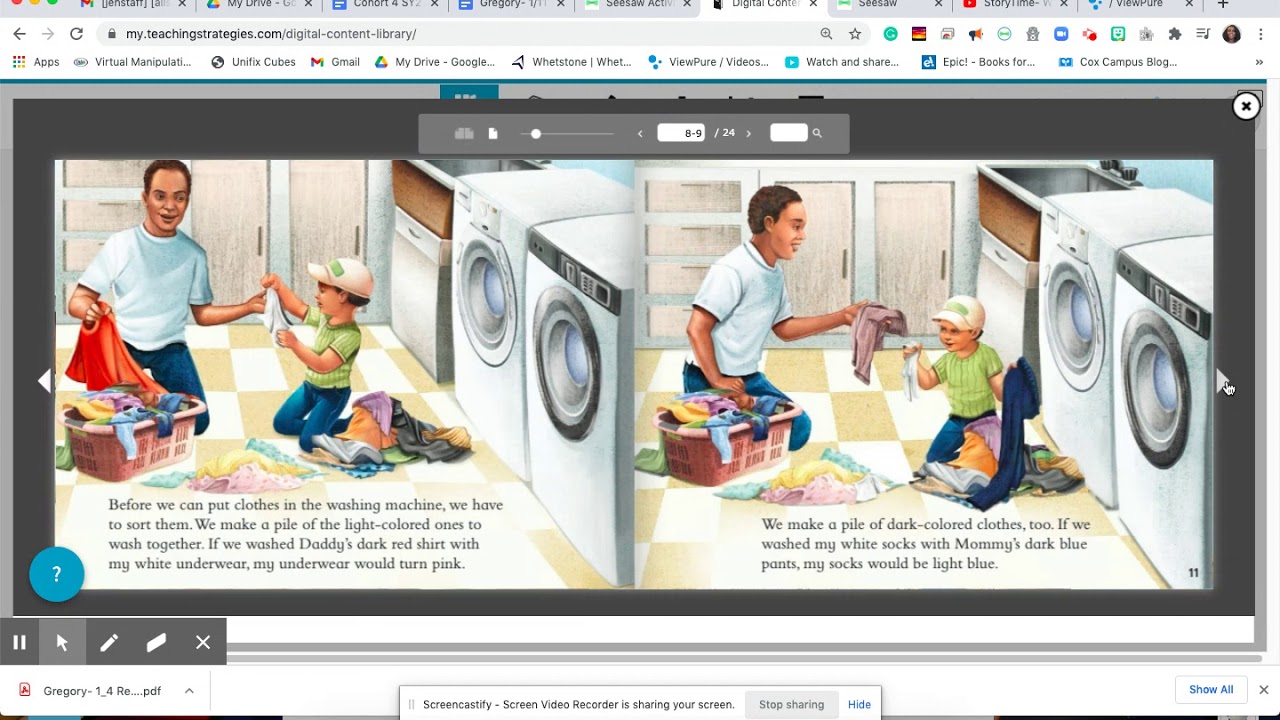
Task: Go to next page in viewer toolbar
Action: pyautogui.click(x=748, y=133)
